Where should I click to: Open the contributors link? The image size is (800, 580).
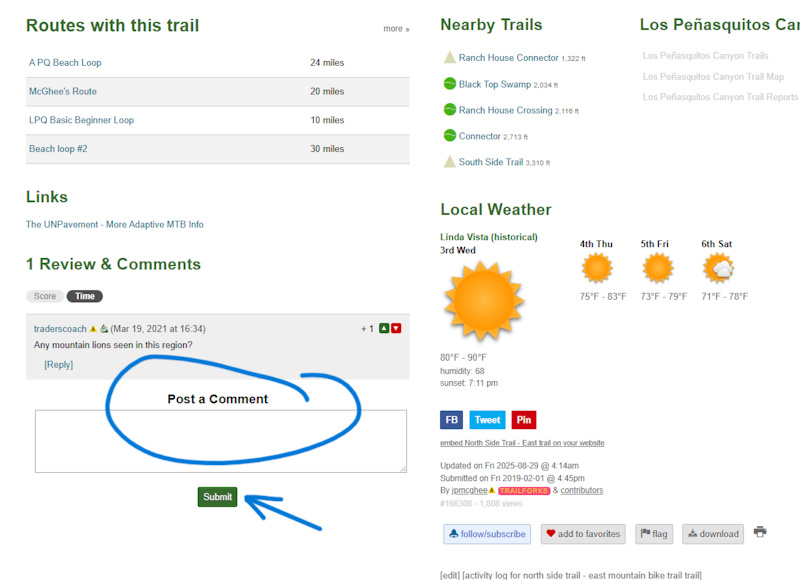pyautogui.click(x=582, y=490)
